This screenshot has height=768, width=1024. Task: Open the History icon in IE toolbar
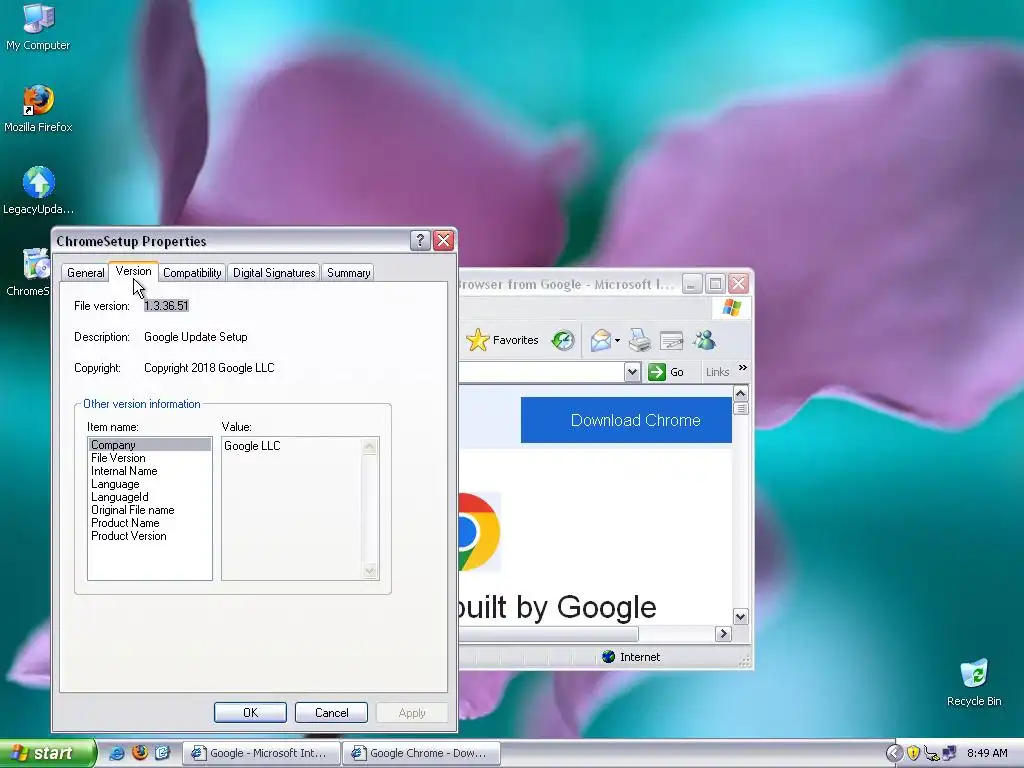pyautogui.click(x=562, y=340)
